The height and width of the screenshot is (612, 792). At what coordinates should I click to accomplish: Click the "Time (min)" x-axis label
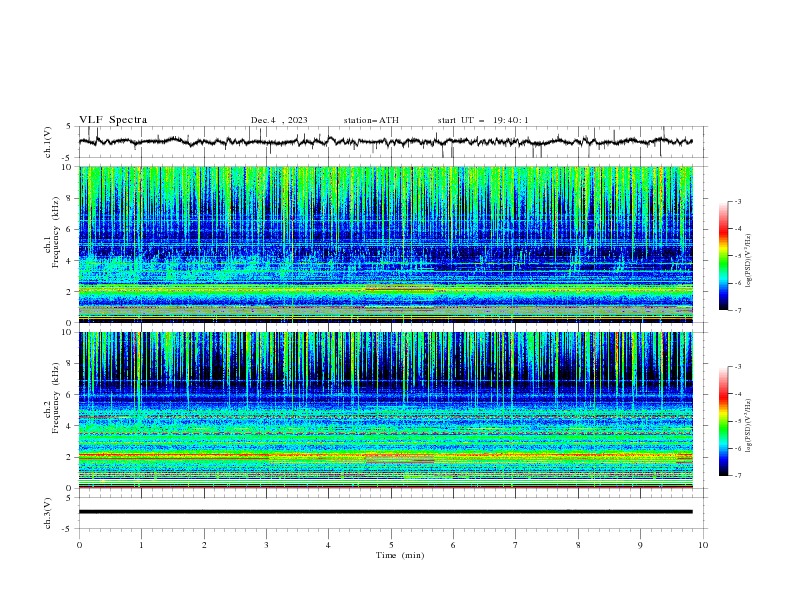[400, 555]
